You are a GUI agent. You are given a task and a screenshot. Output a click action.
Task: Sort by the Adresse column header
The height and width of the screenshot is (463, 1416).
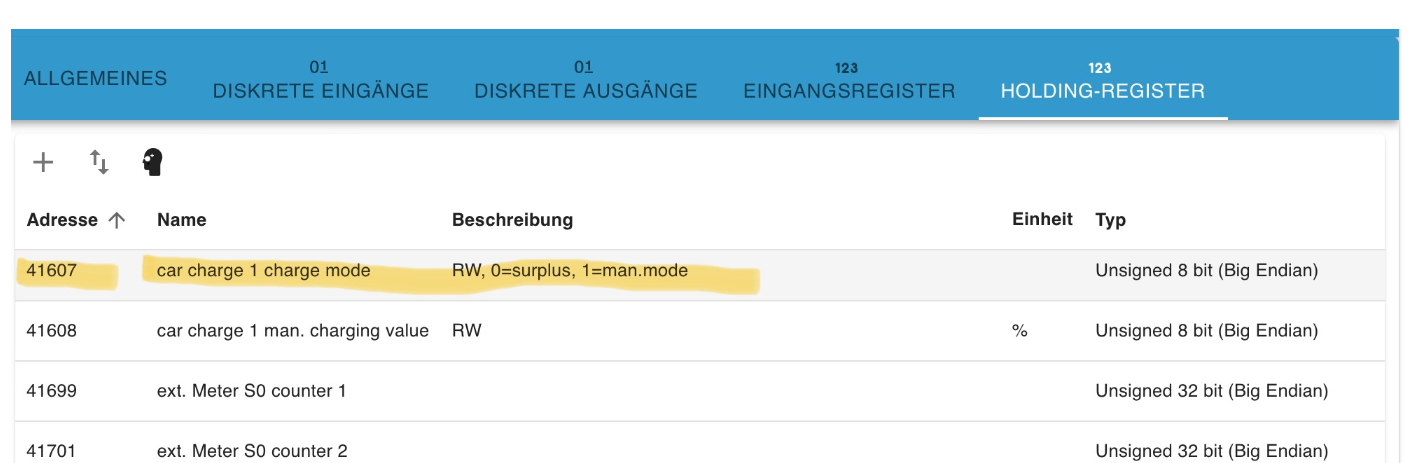(62, 220)
